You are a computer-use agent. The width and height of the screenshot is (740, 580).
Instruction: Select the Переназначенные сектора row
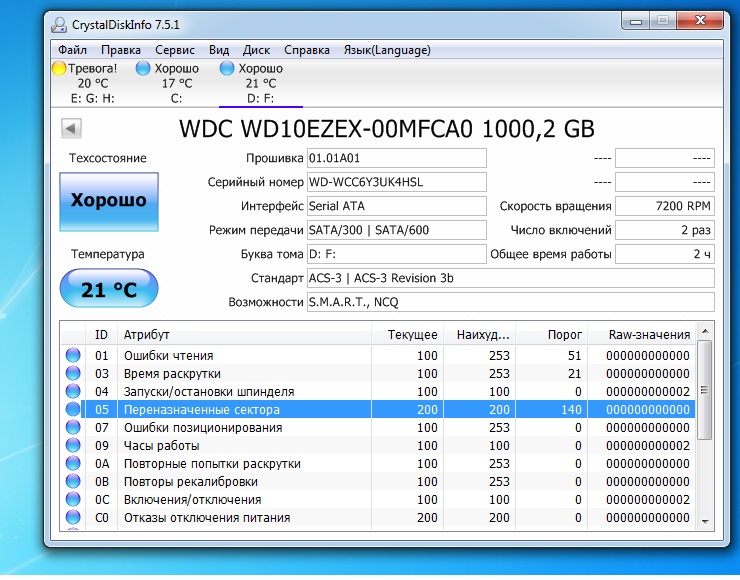coord(378,409)
